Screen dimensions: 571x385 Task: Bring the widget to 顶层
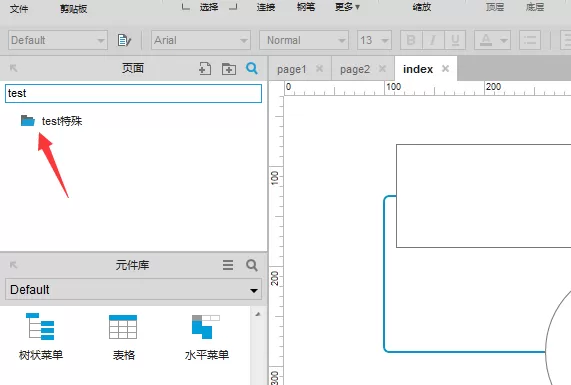[x=495, y=7]
